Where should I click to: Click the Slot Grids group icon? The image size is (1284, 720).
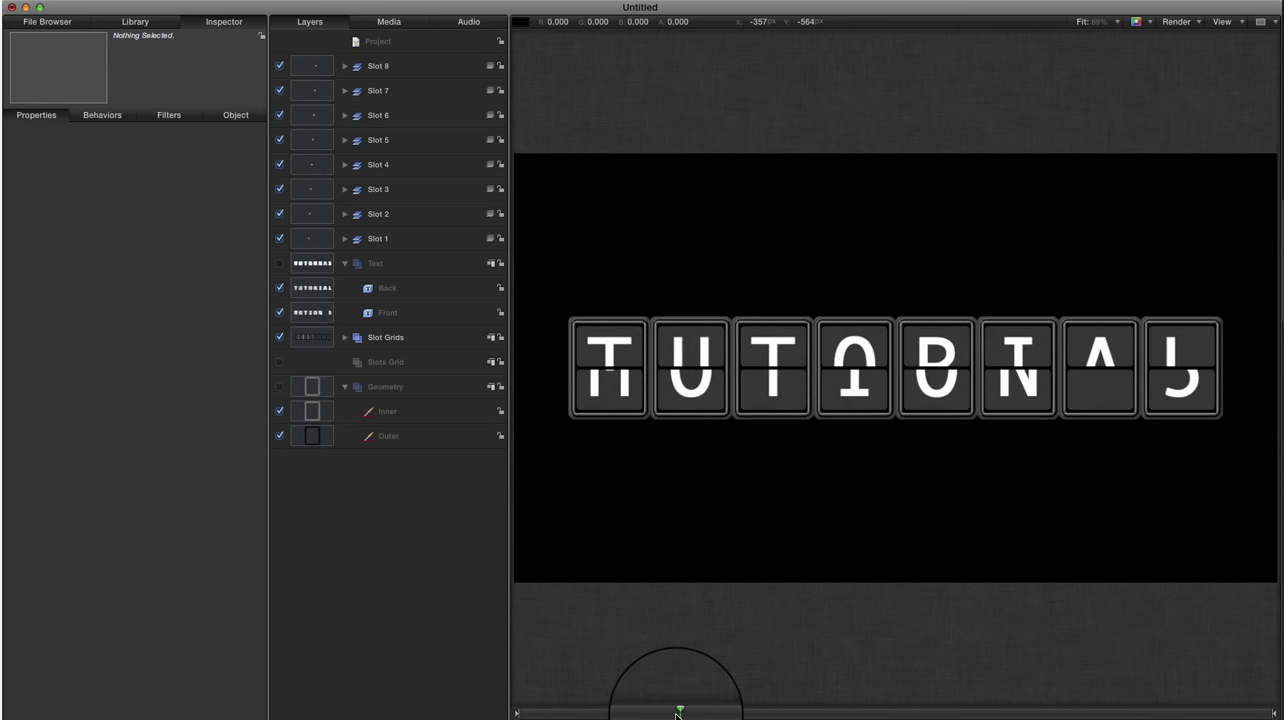coord(357,338)
